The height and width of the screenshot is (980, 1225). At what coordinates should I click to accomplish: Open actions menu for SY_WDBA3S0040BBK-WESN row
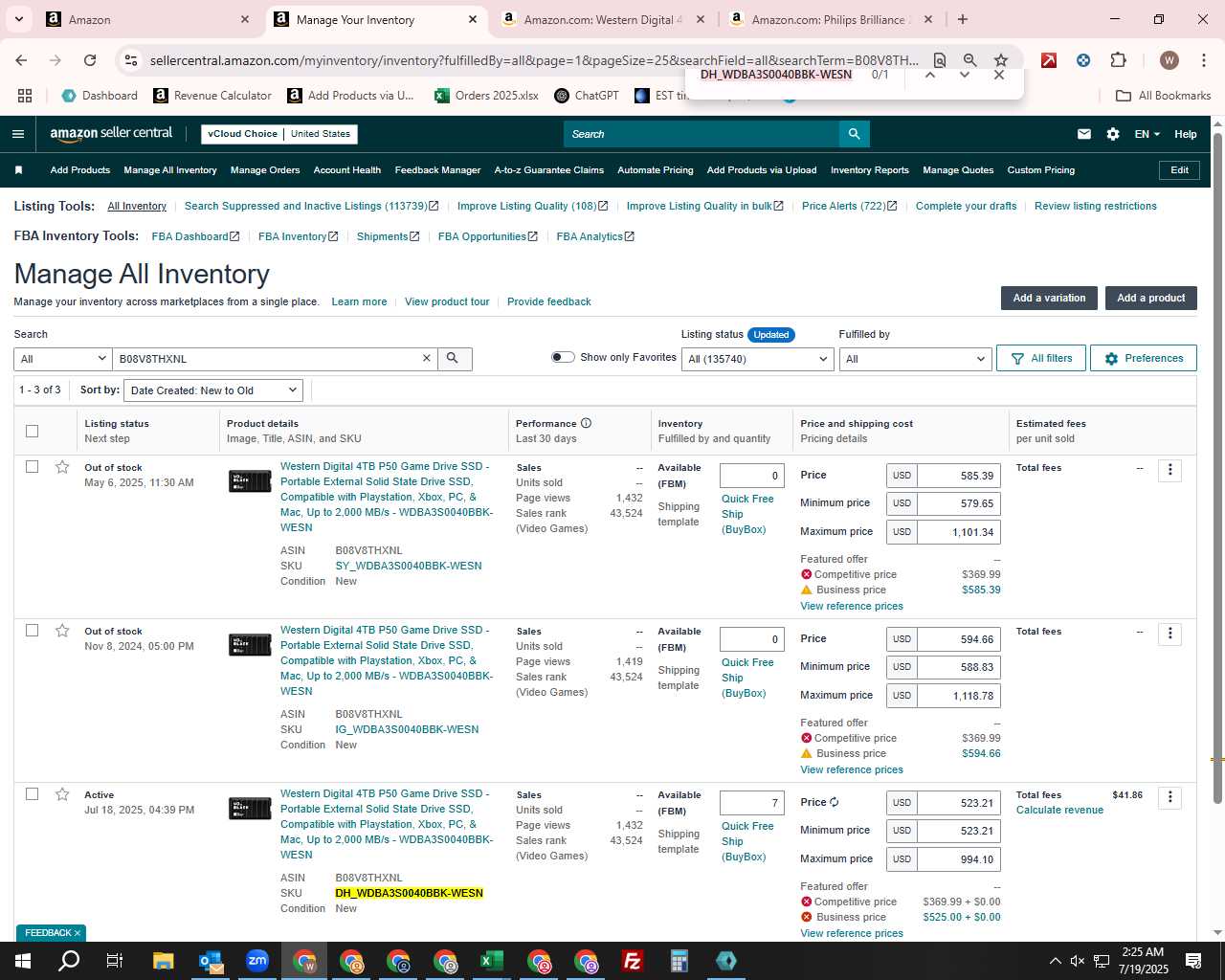(1169, 470)
